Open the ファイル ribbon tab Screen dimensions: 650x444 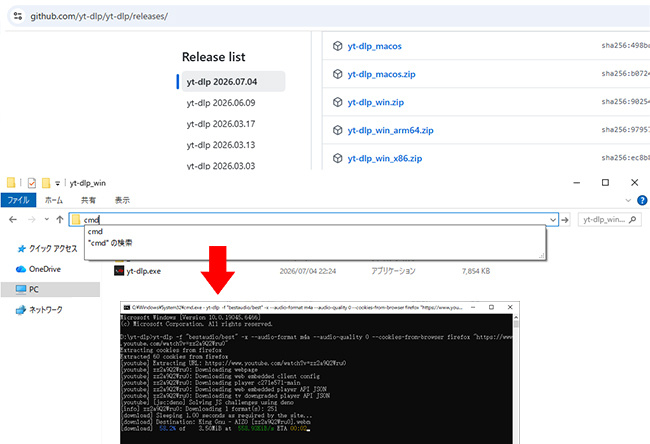click(18, 200)
